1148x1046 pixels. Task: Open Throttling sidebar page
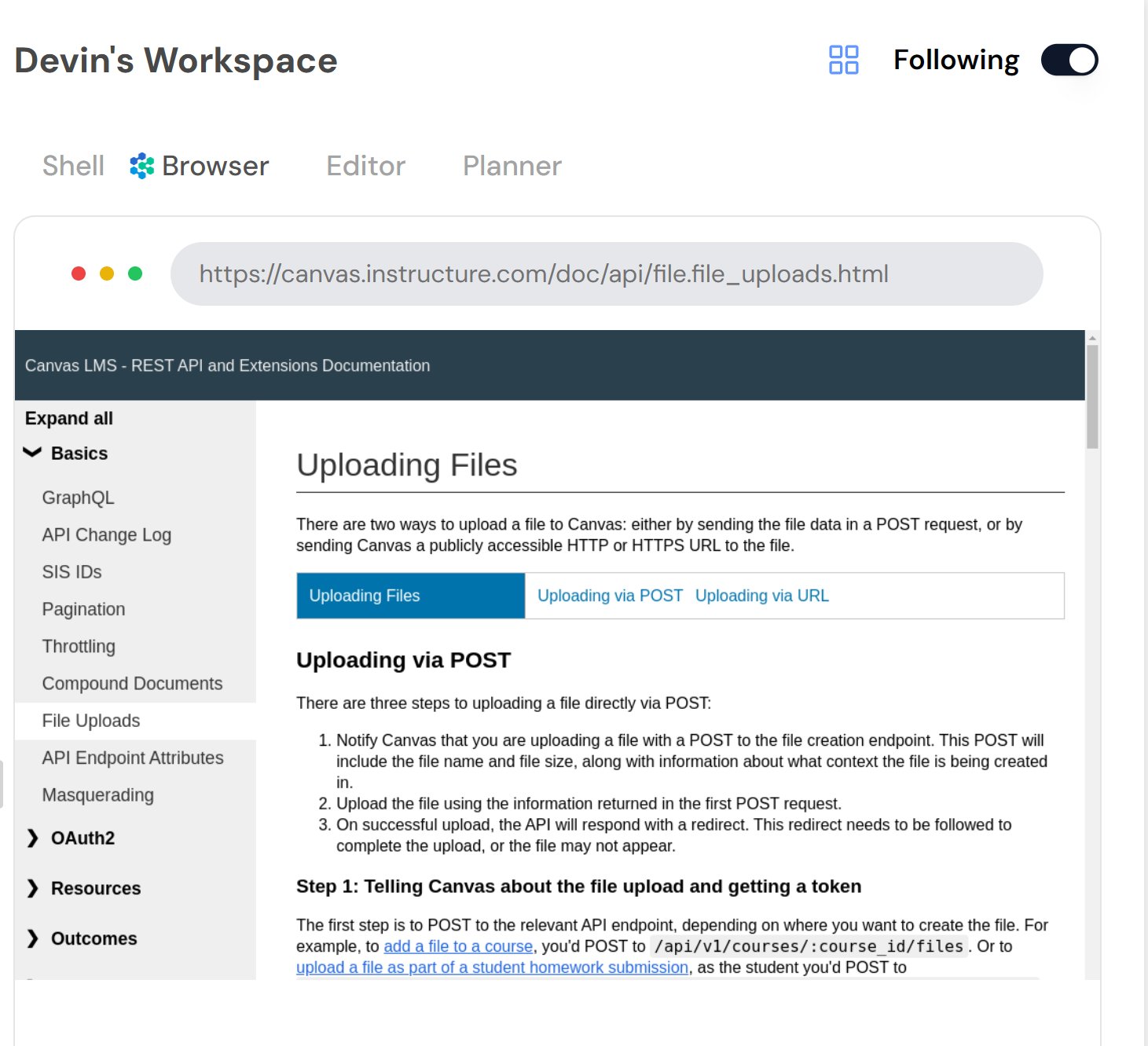click(x=79, y=646)
